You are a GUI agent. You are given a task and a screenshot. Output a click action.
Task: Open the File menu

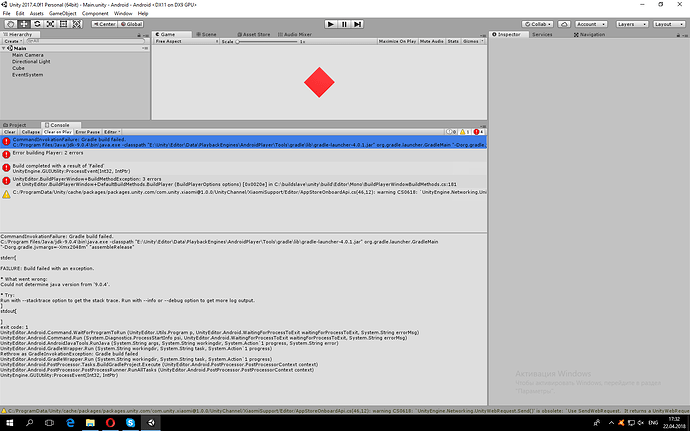(x=7, y=13)
